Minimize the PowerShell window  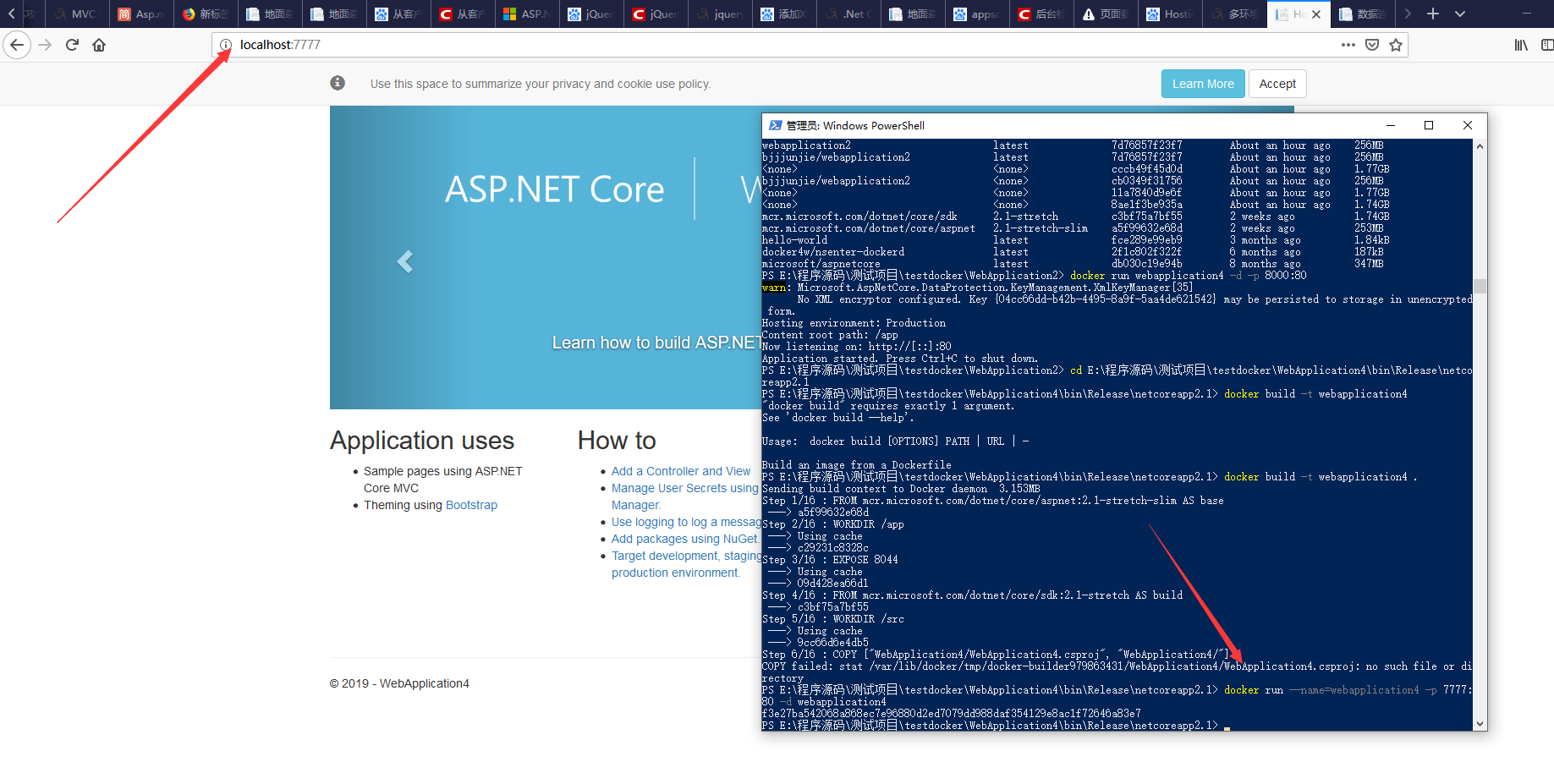pyautogui.click(x=1391, y=125)
